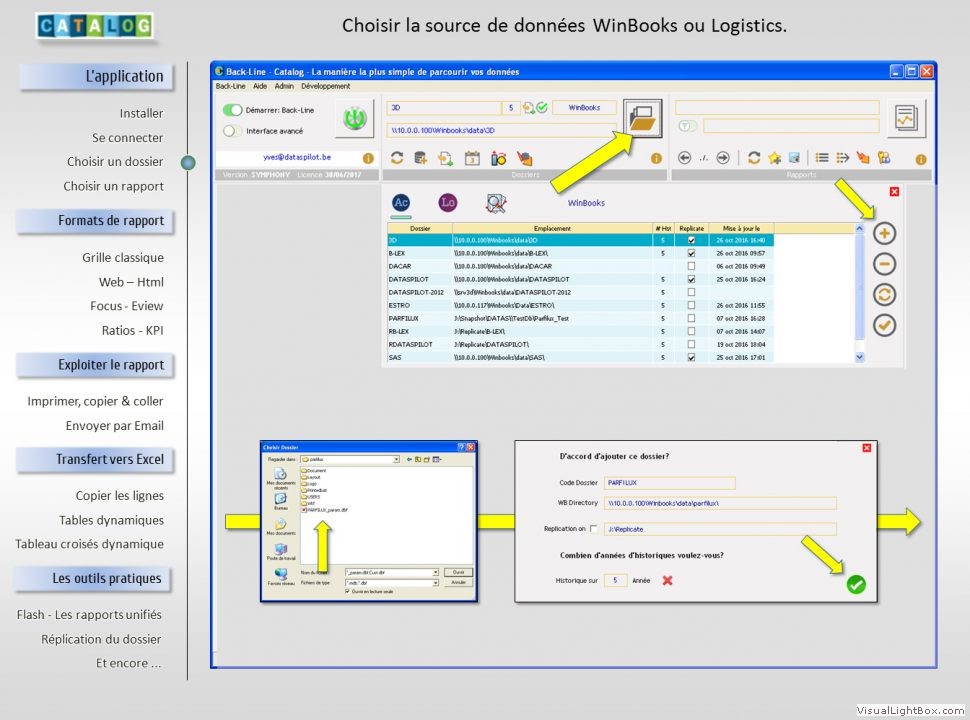Open the 'Se connecter' sidebar link
The height and width of the screenshot is (720, 970).
point(127,137)
